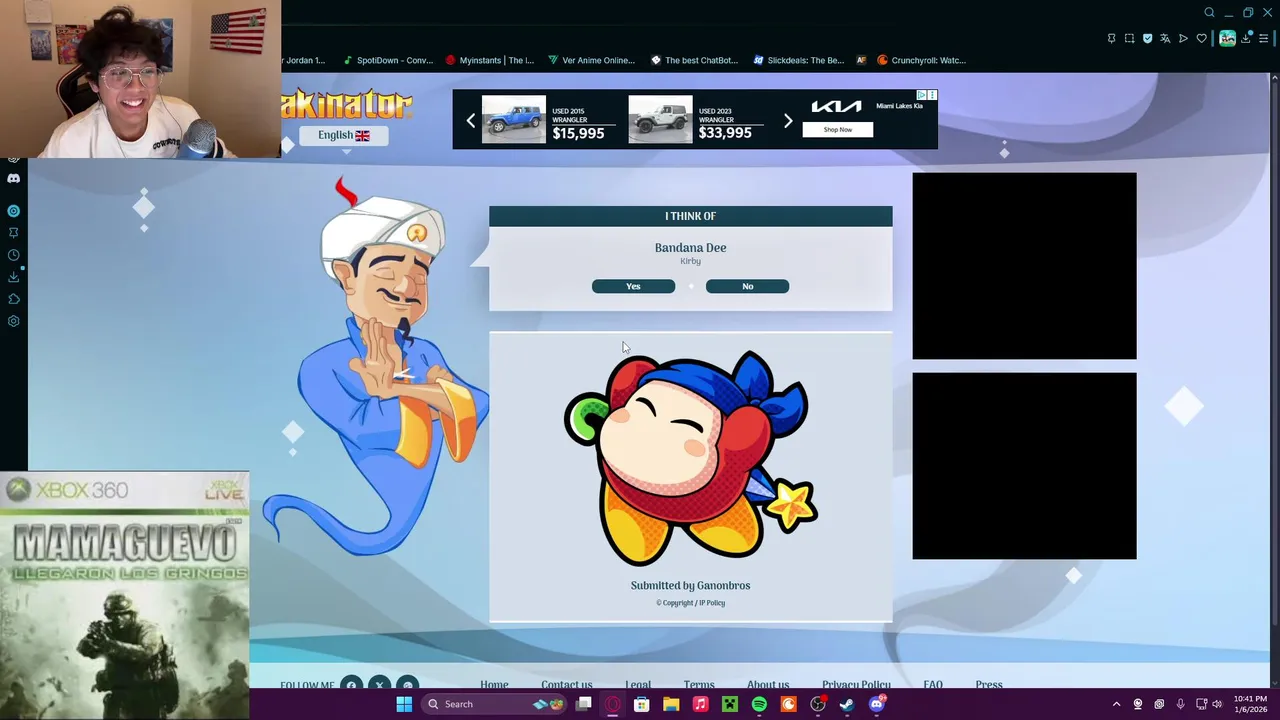Open the taskbar clock and date
The image size is (1280, 720).
(x=1250, y=704)
